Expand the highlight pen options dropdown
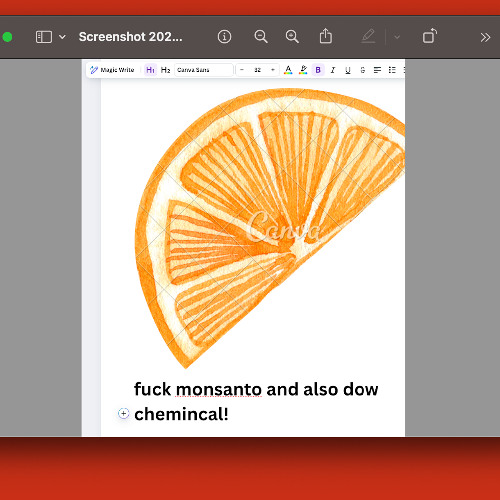The image size is (500, 500). point(397,37)
